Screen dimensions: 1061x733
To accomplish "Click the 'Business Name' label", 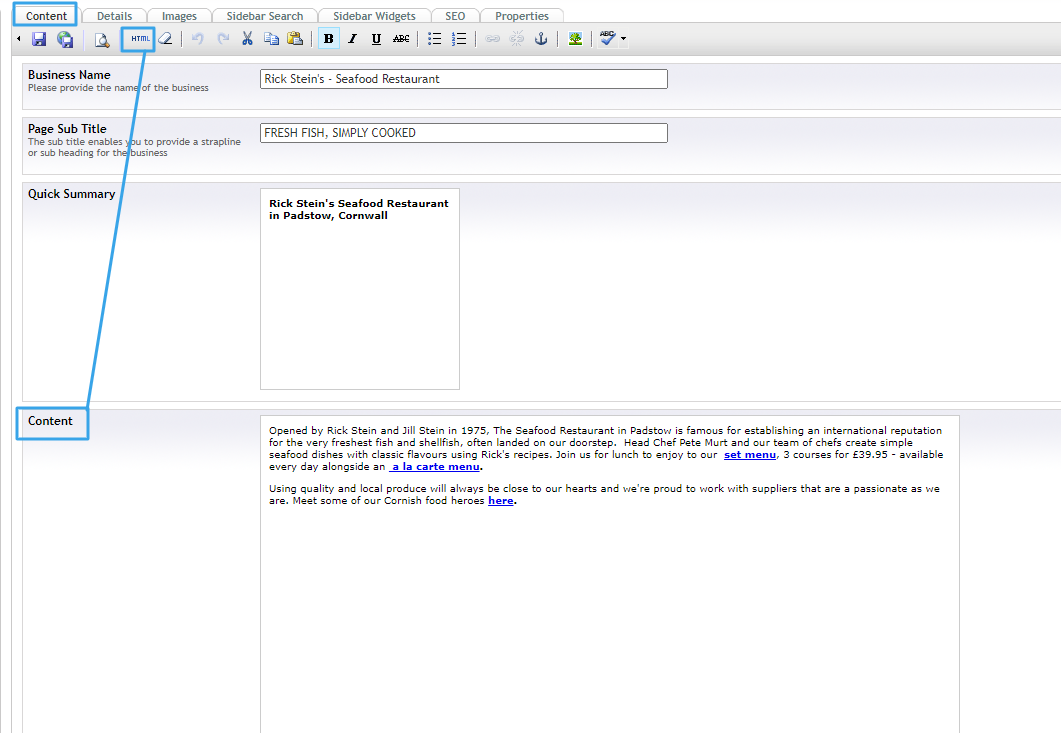I will [x=69, y=74].
